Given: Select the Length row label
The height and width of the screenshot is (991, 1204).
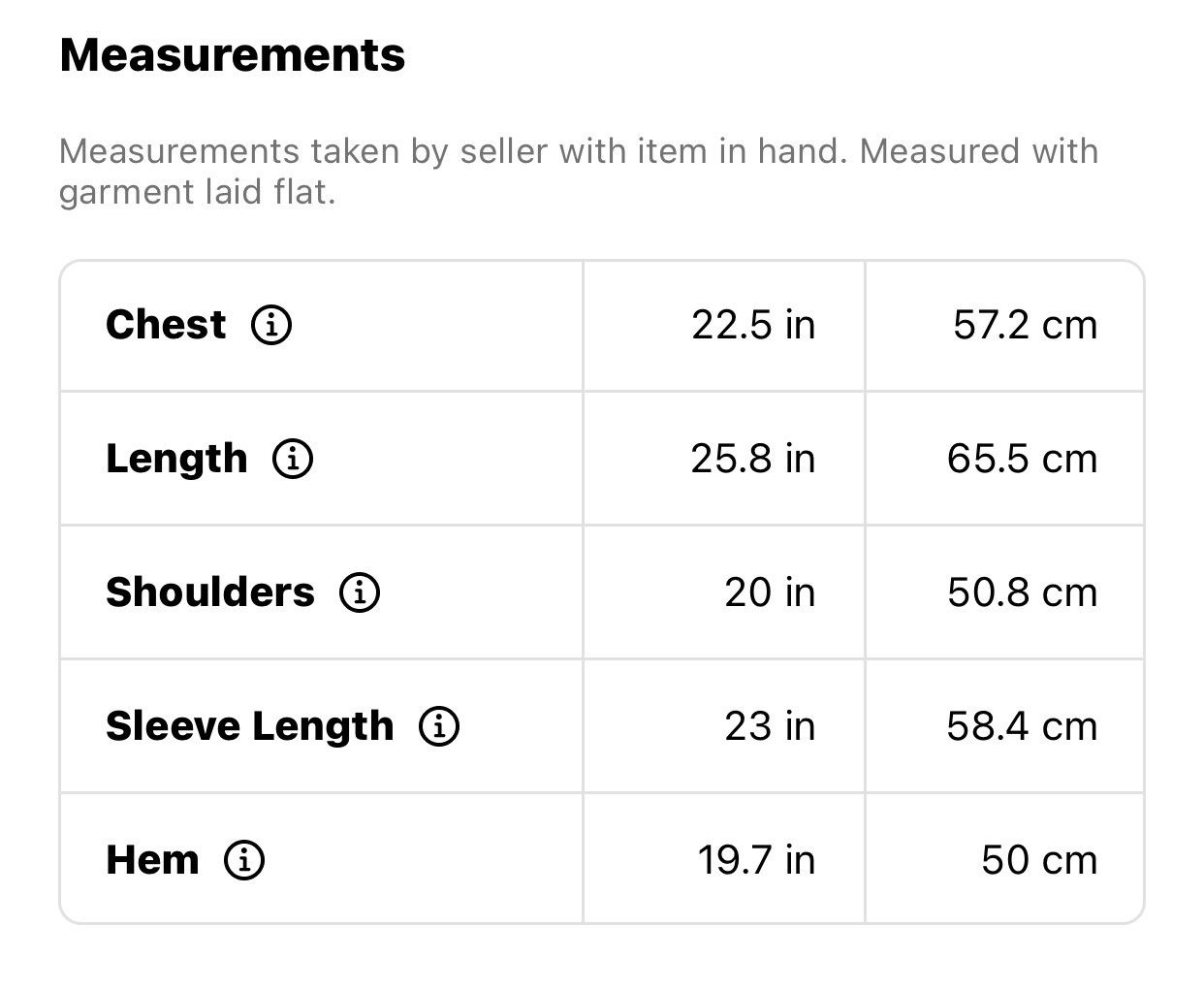Looking at the screenshot, I should [176, 460].
